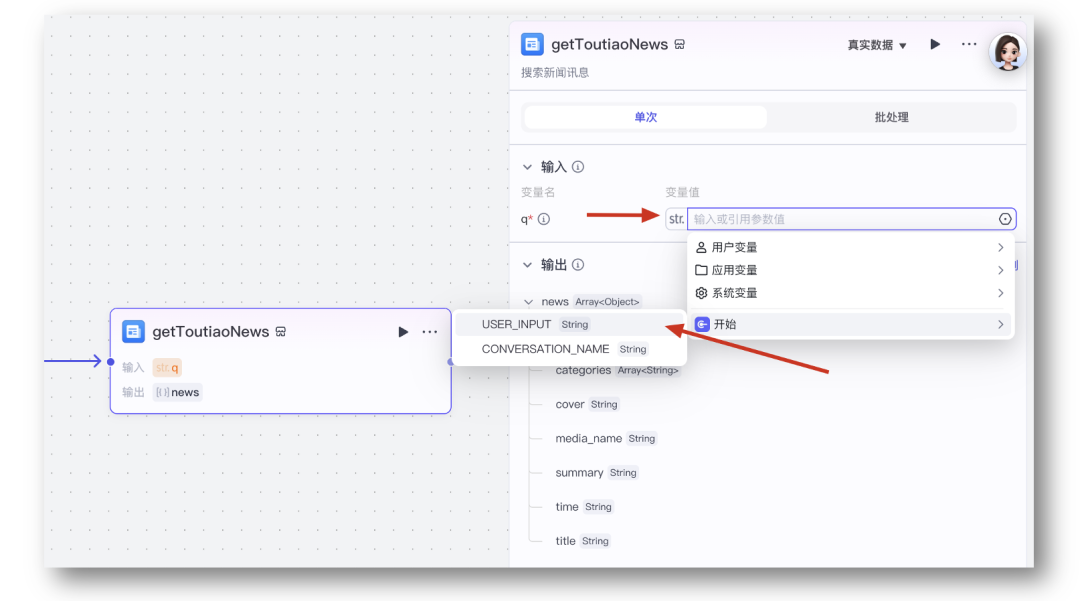Click the 系统变量 gear icon
This screenshot has width=1080, height=601.
[x=701, y=293]
